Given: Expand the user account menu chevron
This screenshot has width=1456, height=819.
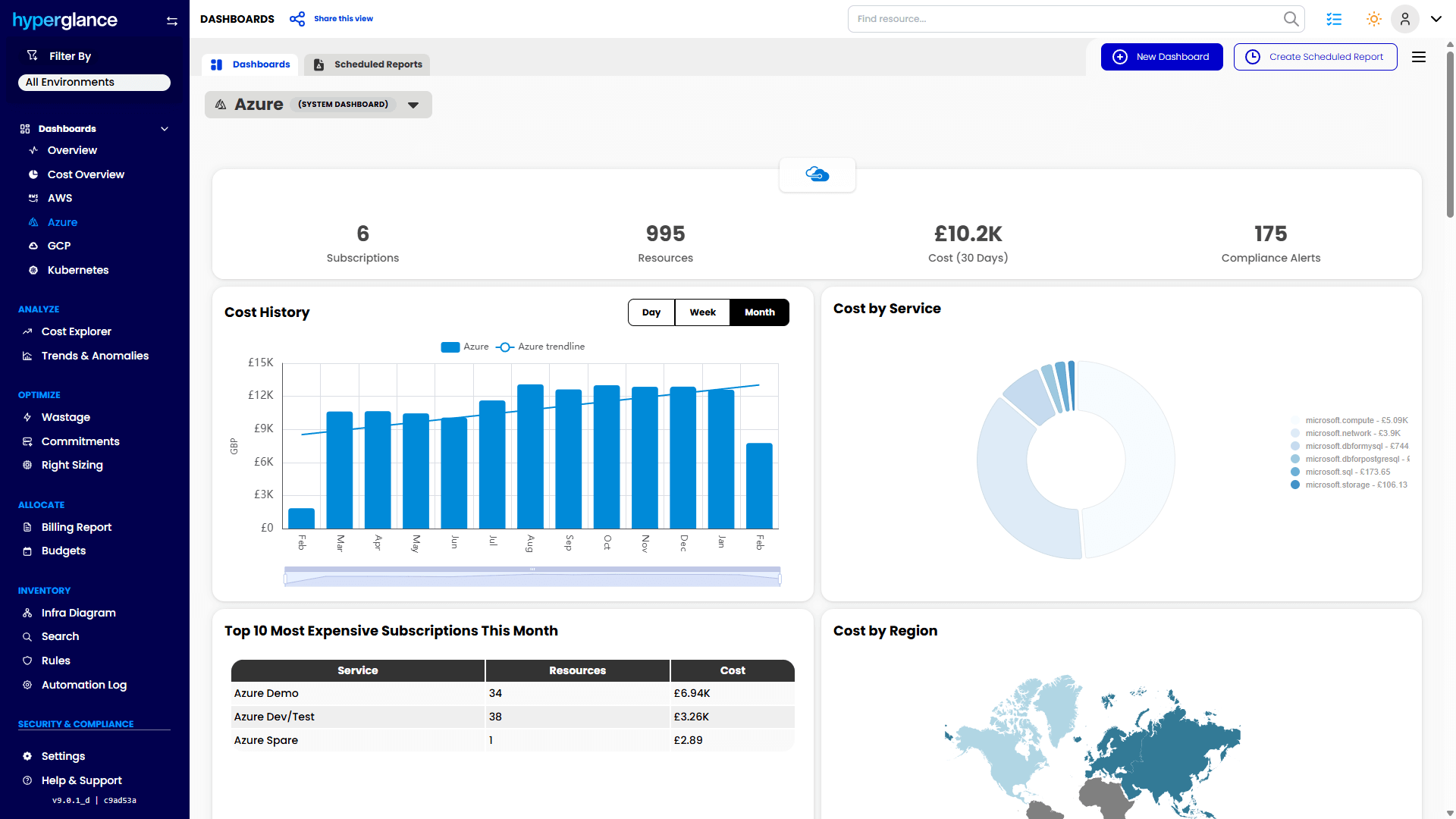Looking at the screenshot, I should (x=1436, y=19).
